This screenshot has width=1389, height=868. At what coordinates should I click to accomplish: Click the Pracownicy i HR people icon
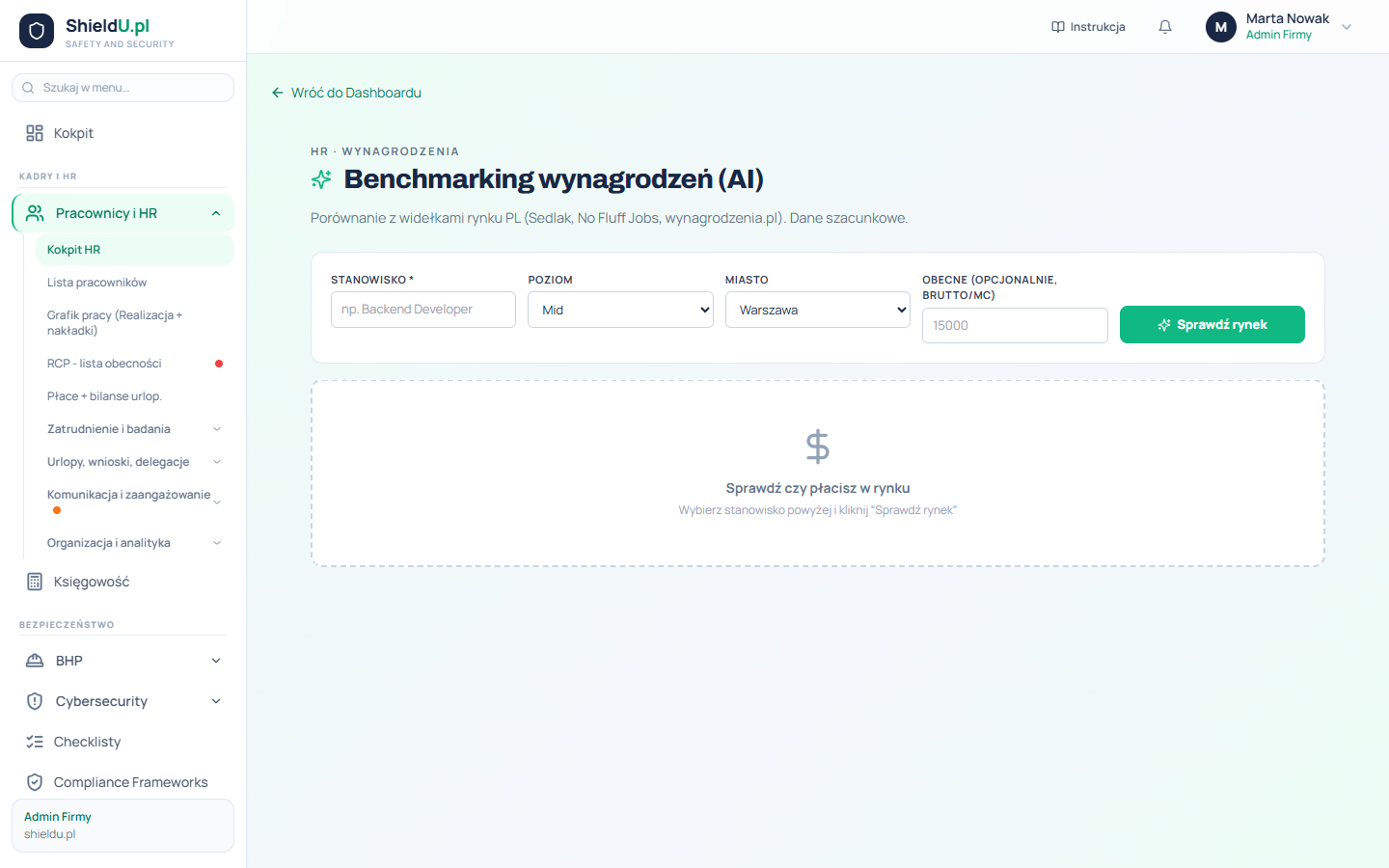point(35,213)
